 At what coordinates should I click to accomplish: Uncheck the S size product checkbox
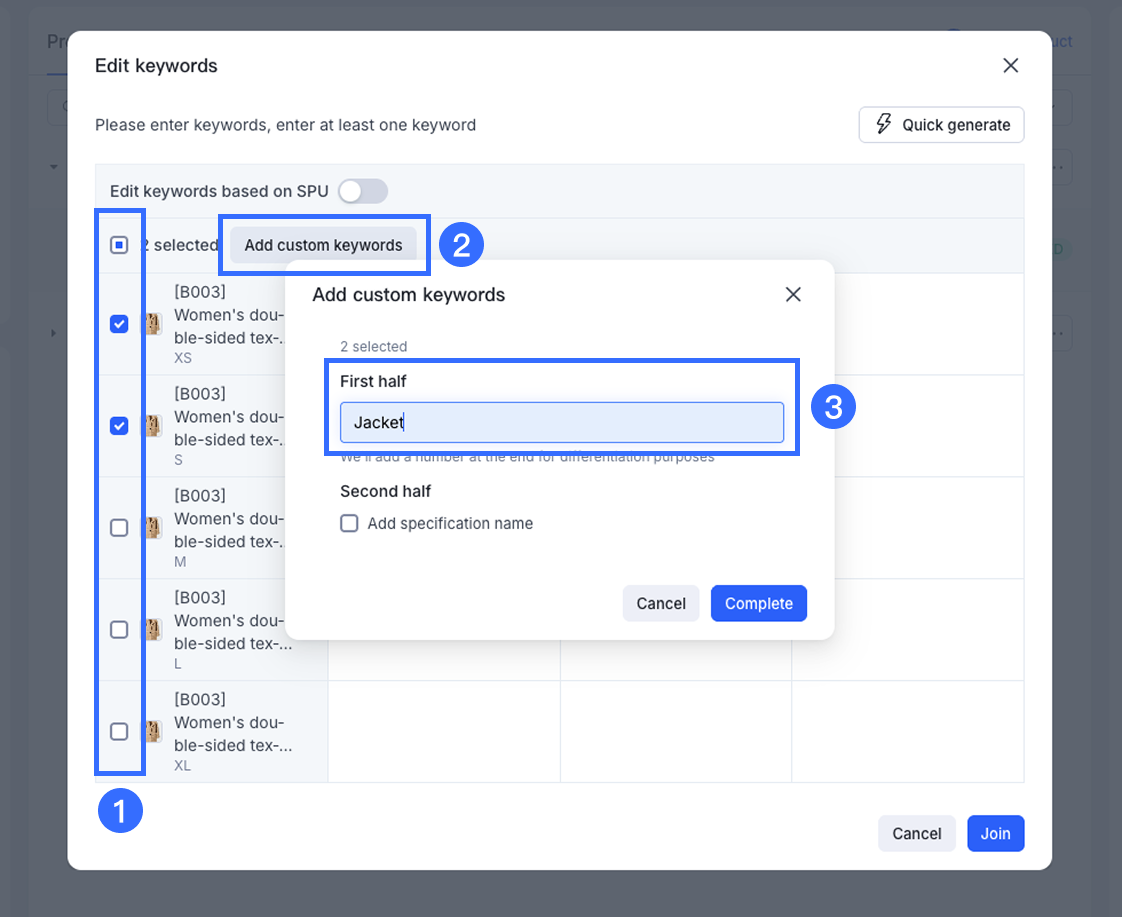[119, 426]
